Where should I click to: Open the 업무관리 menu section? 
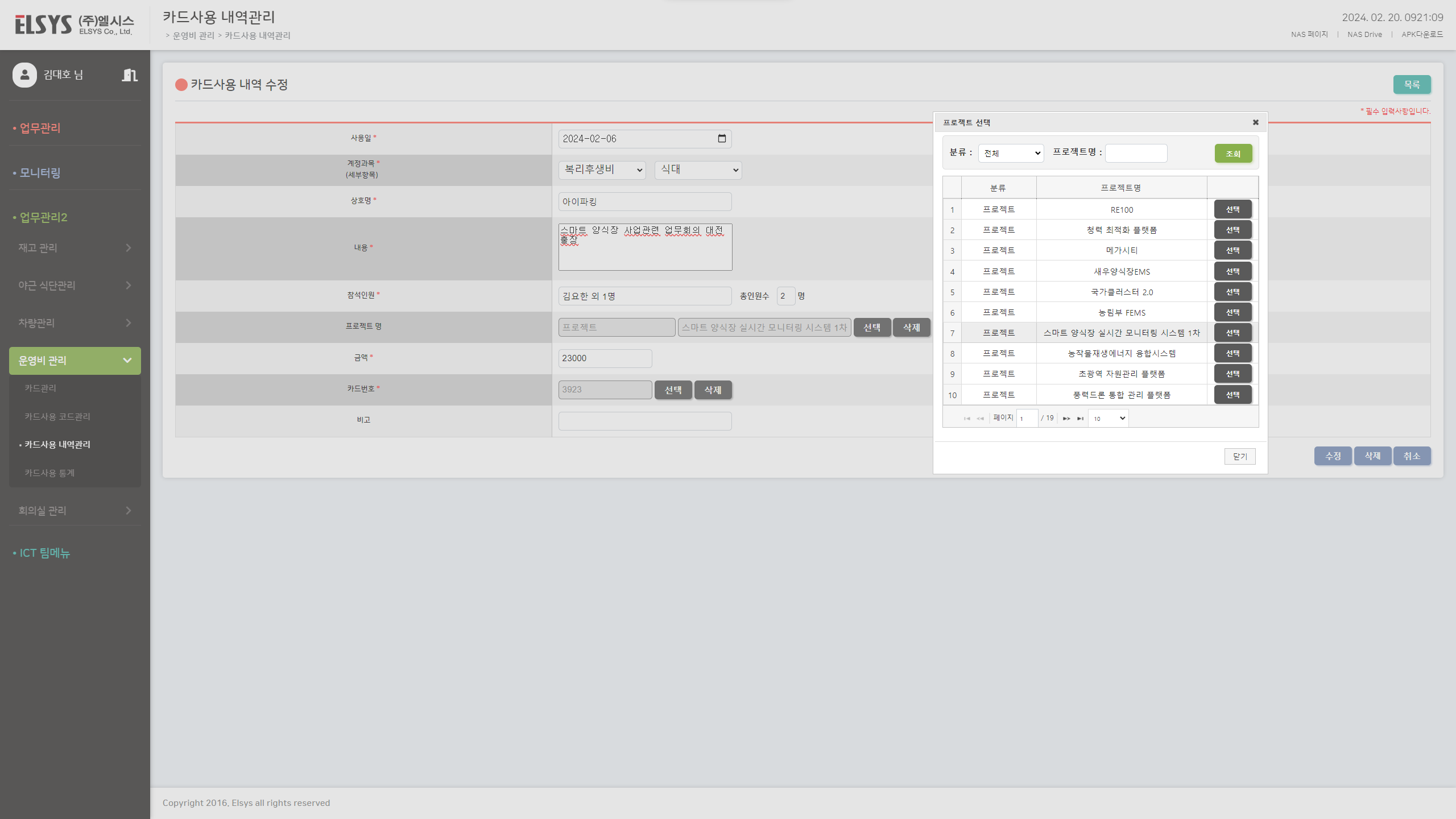coord(40,128)
